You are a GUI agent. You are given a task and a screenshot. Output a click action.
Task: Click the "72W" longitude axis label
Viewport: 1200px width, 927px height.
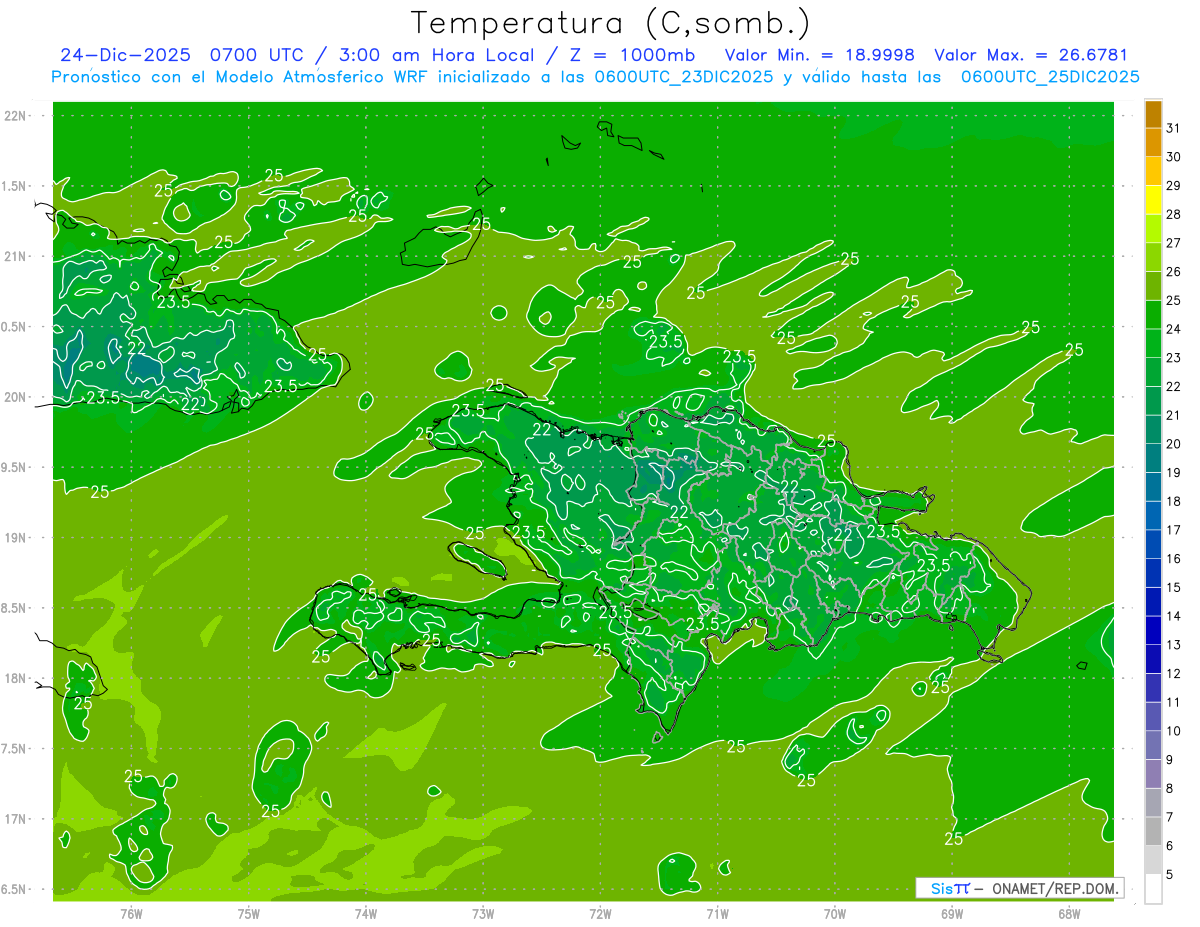coord(600,913)
